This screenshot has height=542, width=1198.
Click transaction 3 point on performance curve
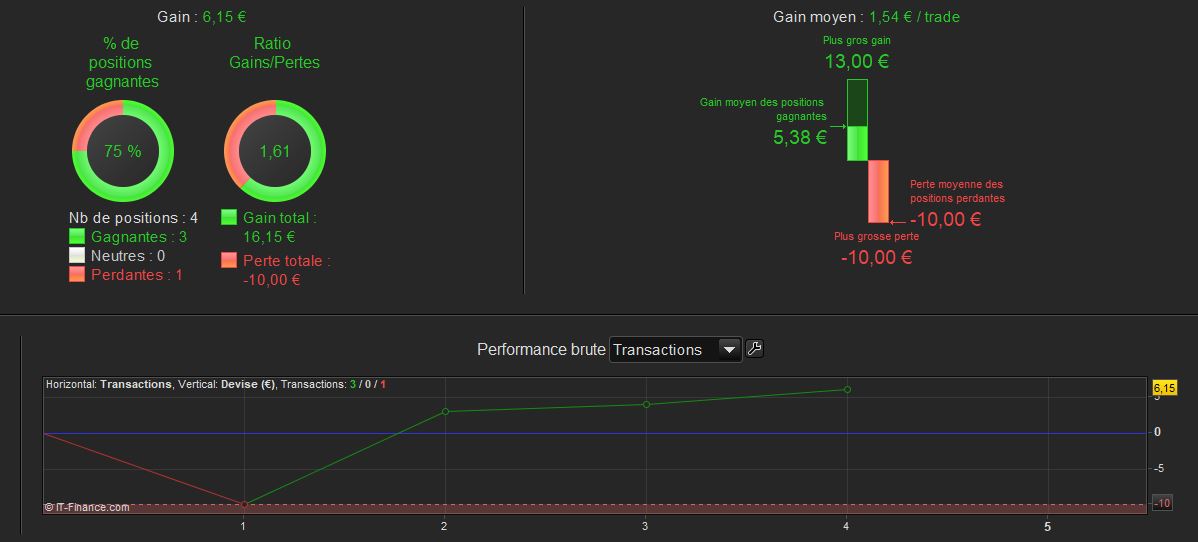tap(646, 404)
